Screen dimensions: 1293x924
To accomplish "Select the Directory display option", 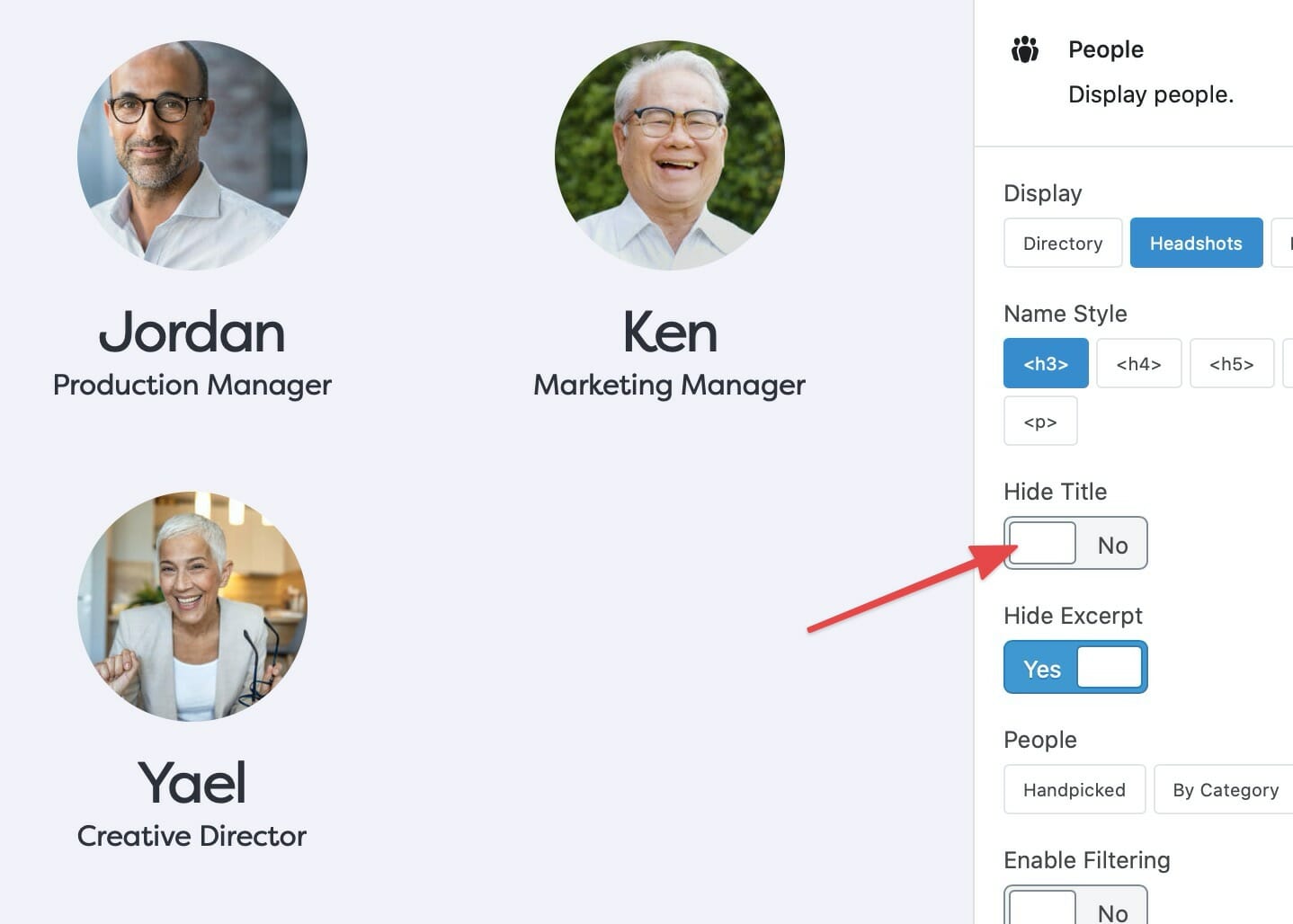I will (x=1063, y=243).
